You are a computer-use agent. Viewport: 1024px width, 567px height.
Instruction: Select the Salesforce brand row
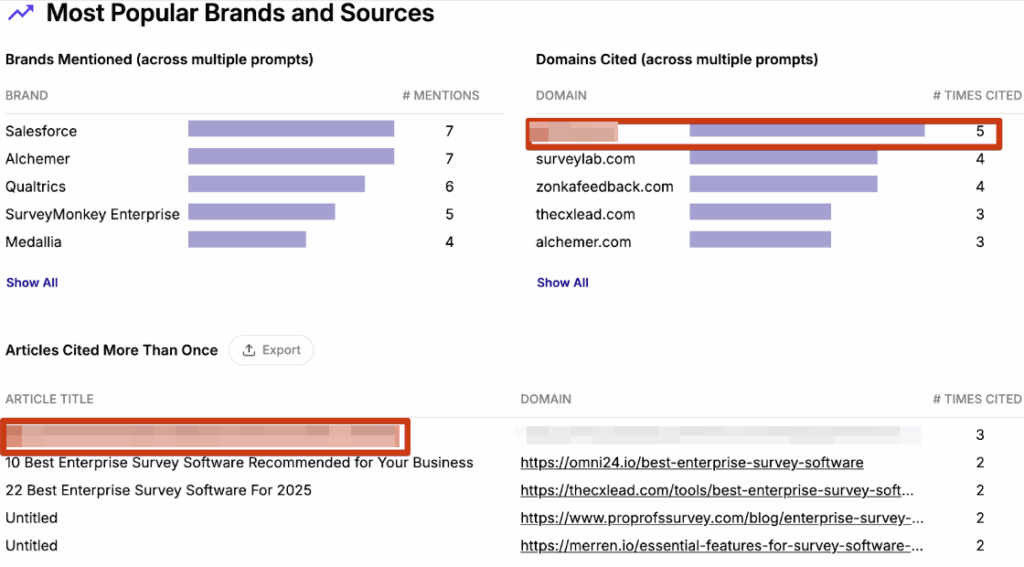(x=255, y=131)
